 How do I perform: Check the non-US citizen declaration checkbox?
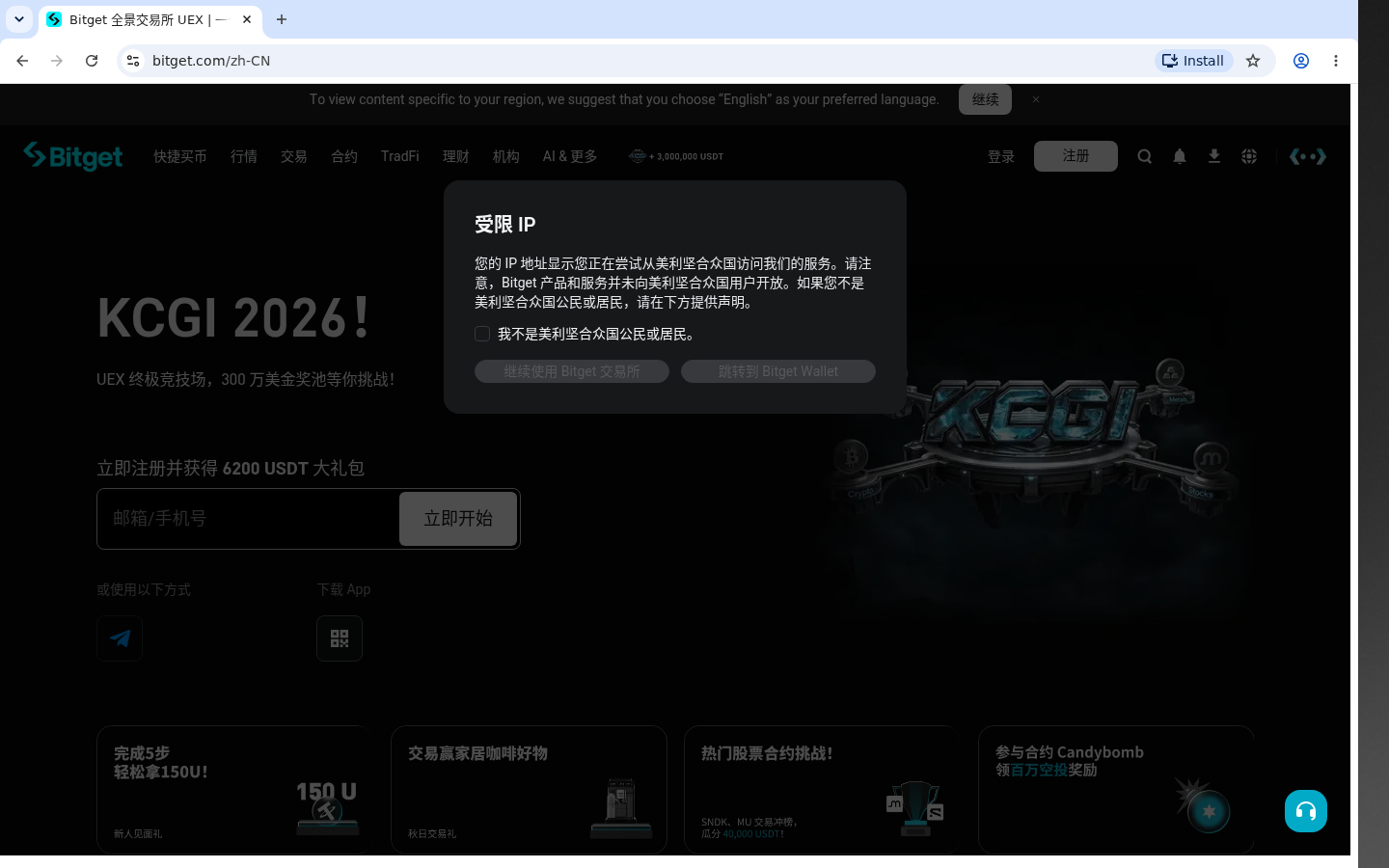click(482, 334)
